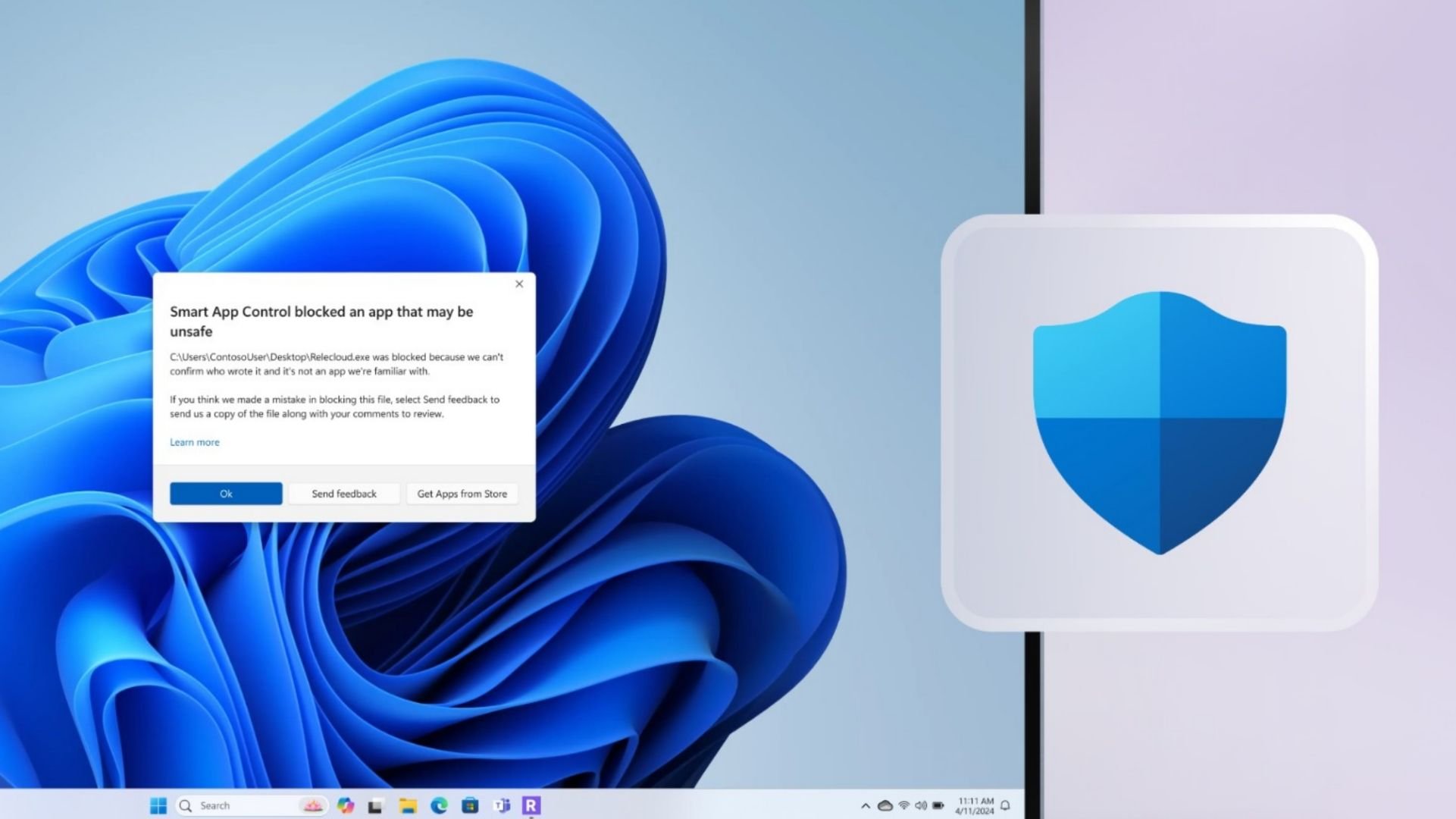Click the purple R app icon

(x=531, y=805)
